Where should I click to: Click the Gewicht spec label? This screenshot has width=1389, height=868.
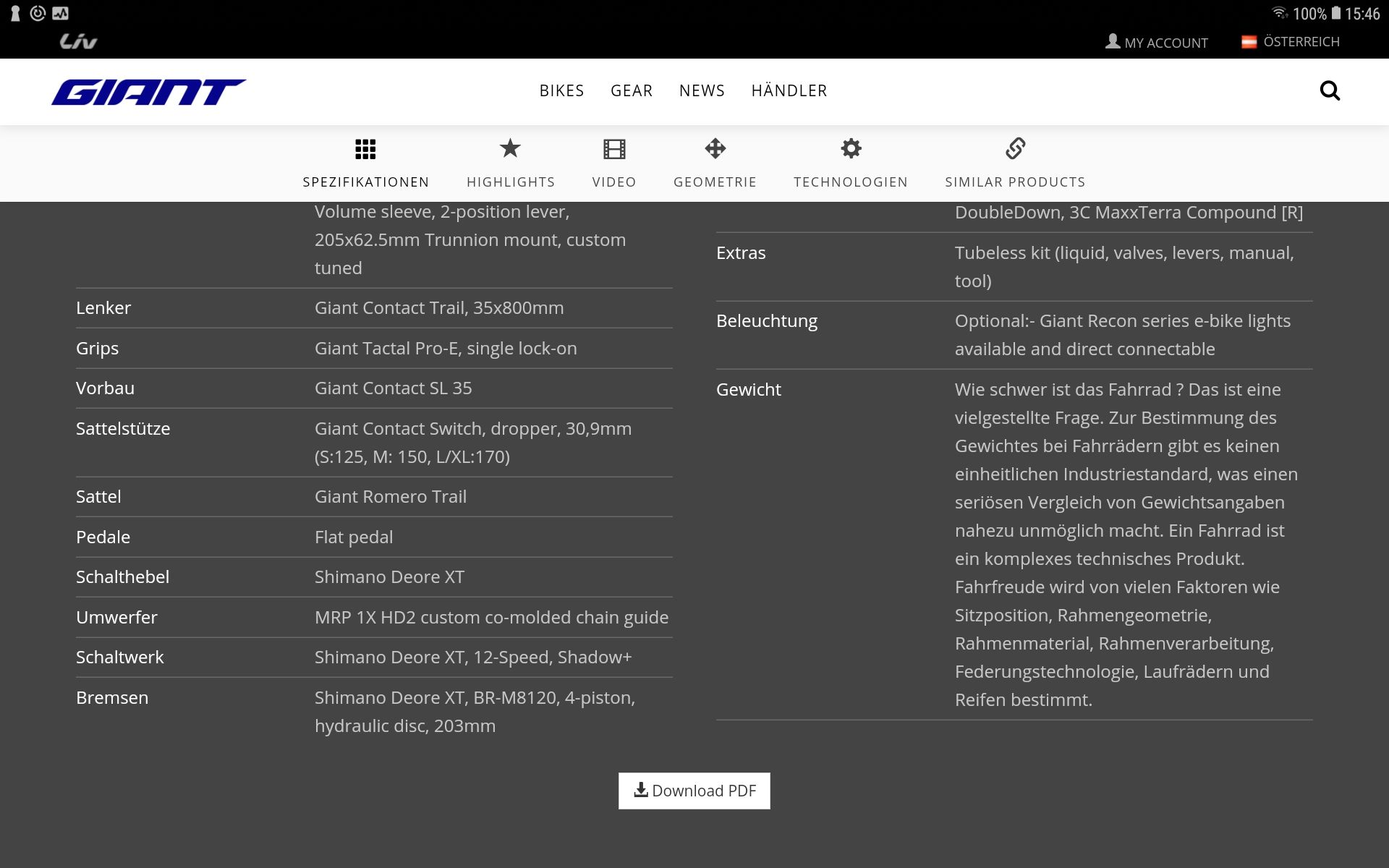pyautogui.click(x=749, y=389)
